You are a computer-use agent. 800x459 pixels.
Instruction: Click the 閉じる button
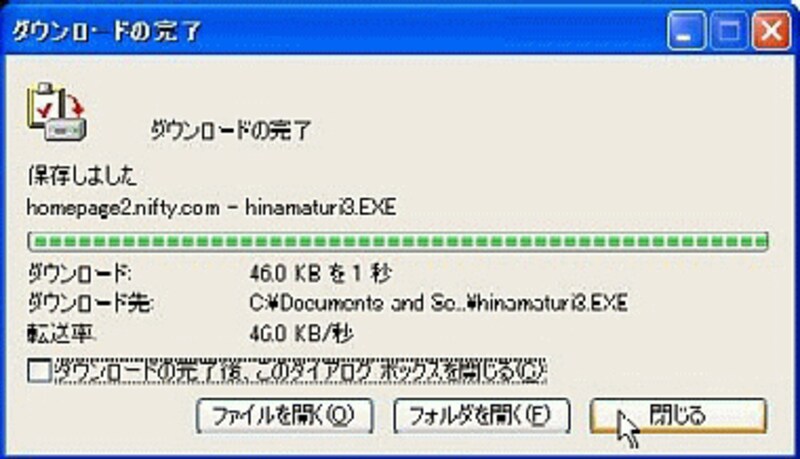click(x=678, y=416)
